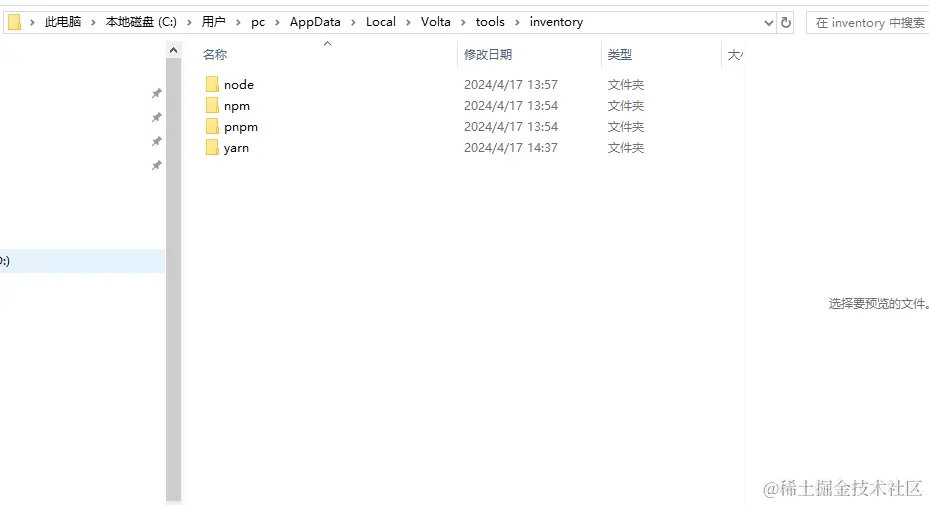The image size is (929, 505).
Task: Click the yarn folder name
Action: pyautogui.click(x=236, y=148)
